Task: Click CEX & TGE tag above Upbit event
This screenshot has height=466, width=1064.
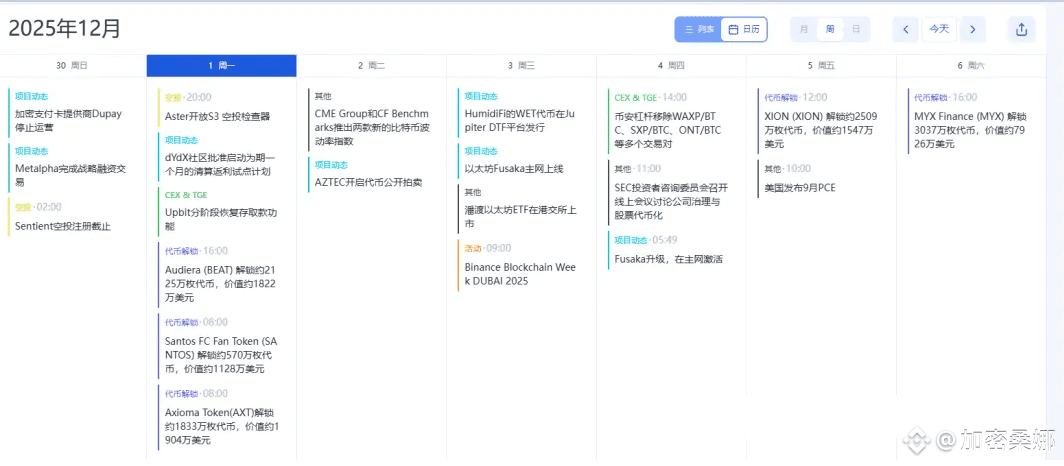Action: (x=187, y=195)
